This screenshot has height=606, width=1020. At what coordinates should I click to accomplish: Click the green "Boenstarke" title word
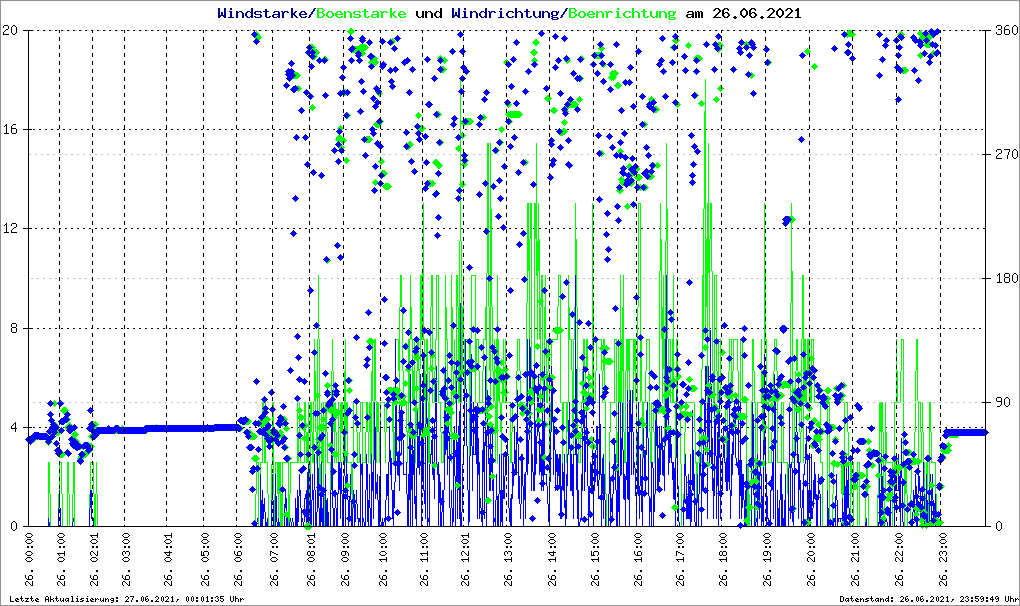[x=361, y=13]
